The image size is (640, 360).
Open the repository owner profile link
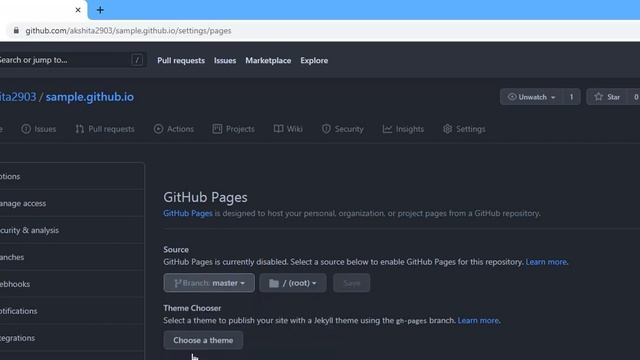[x=18, y=97]
